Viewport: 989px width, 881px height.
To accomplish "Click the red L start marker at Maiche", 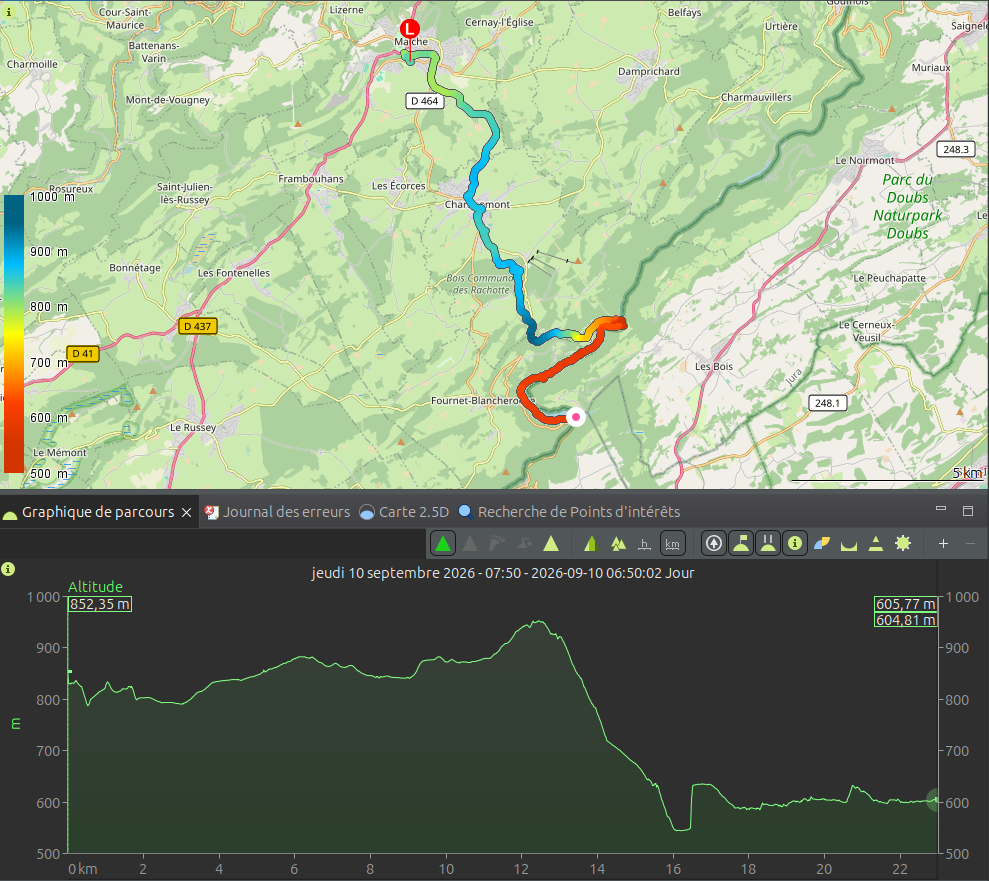I will pos(410,29).
